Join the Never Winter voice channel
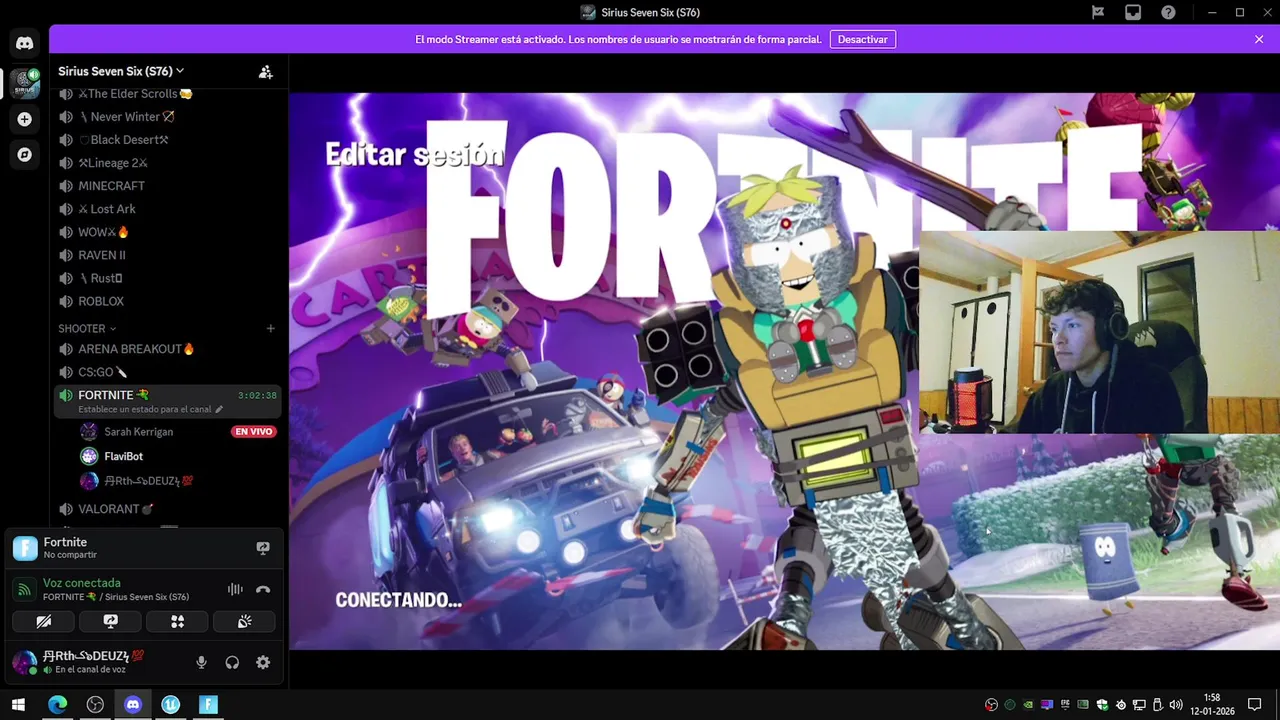 167,117
